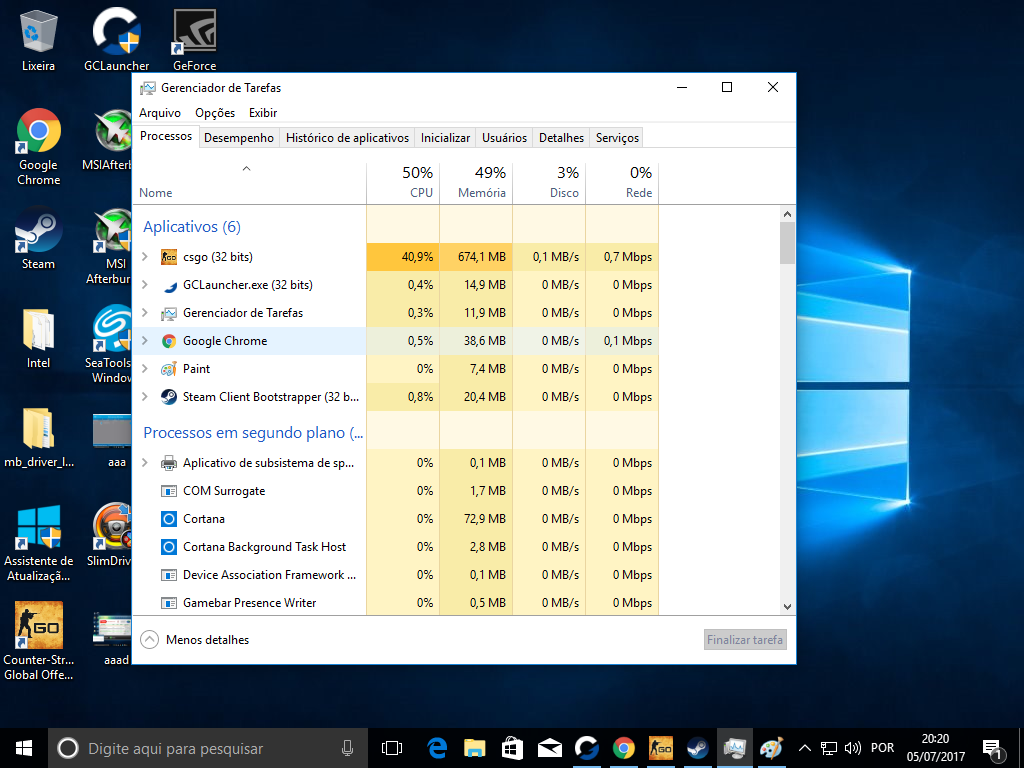Expand the Aplicativo de subsistema de spooler group
The width and height of the screenshot is (1024, 768).
pyautogui.click(x=145, y=463)
